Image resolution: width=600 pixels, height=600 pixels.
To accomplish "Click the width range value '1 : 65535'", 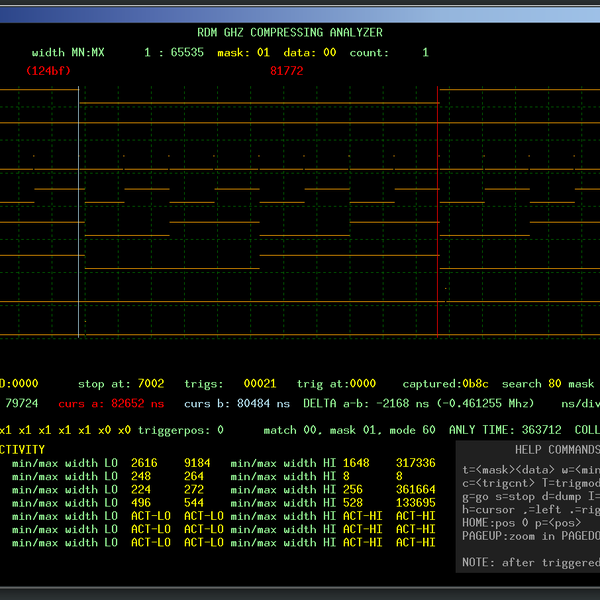I will click(174, 52).
